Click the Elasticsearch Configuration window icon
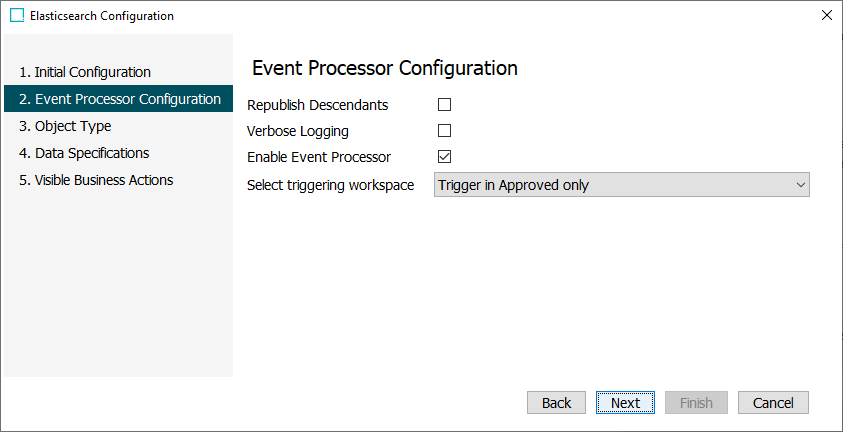The image size is (843, 432). 17,16
